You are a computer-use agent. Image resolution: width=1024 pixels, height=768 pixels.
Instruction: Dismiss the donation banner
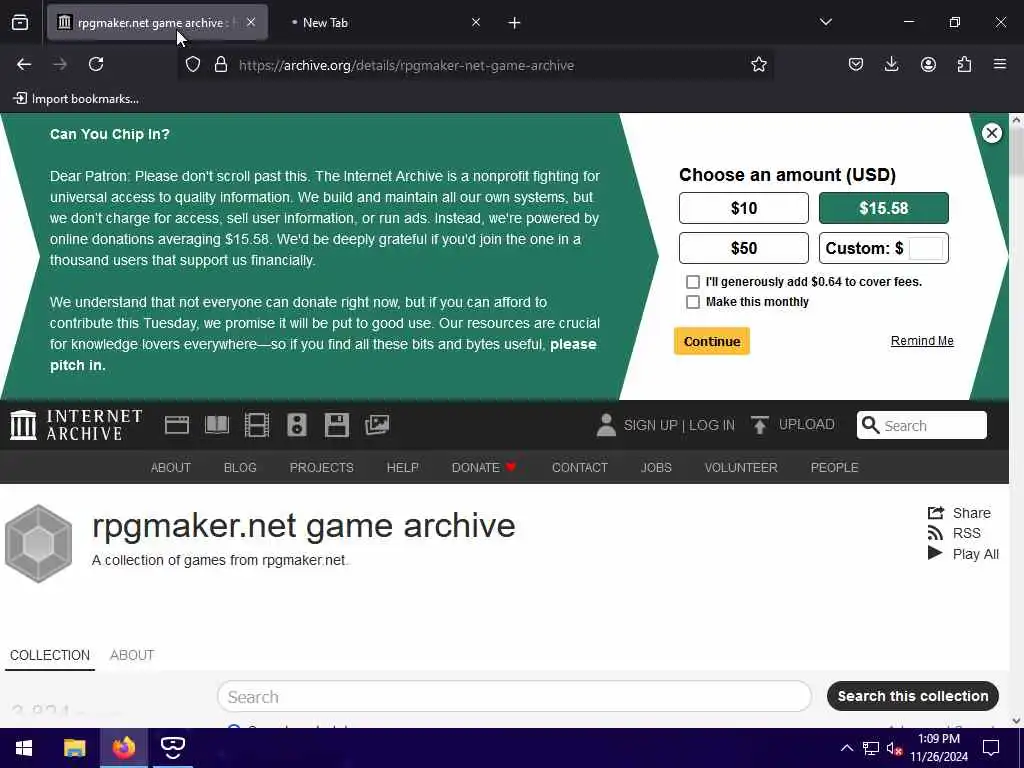tap(991, 133)
